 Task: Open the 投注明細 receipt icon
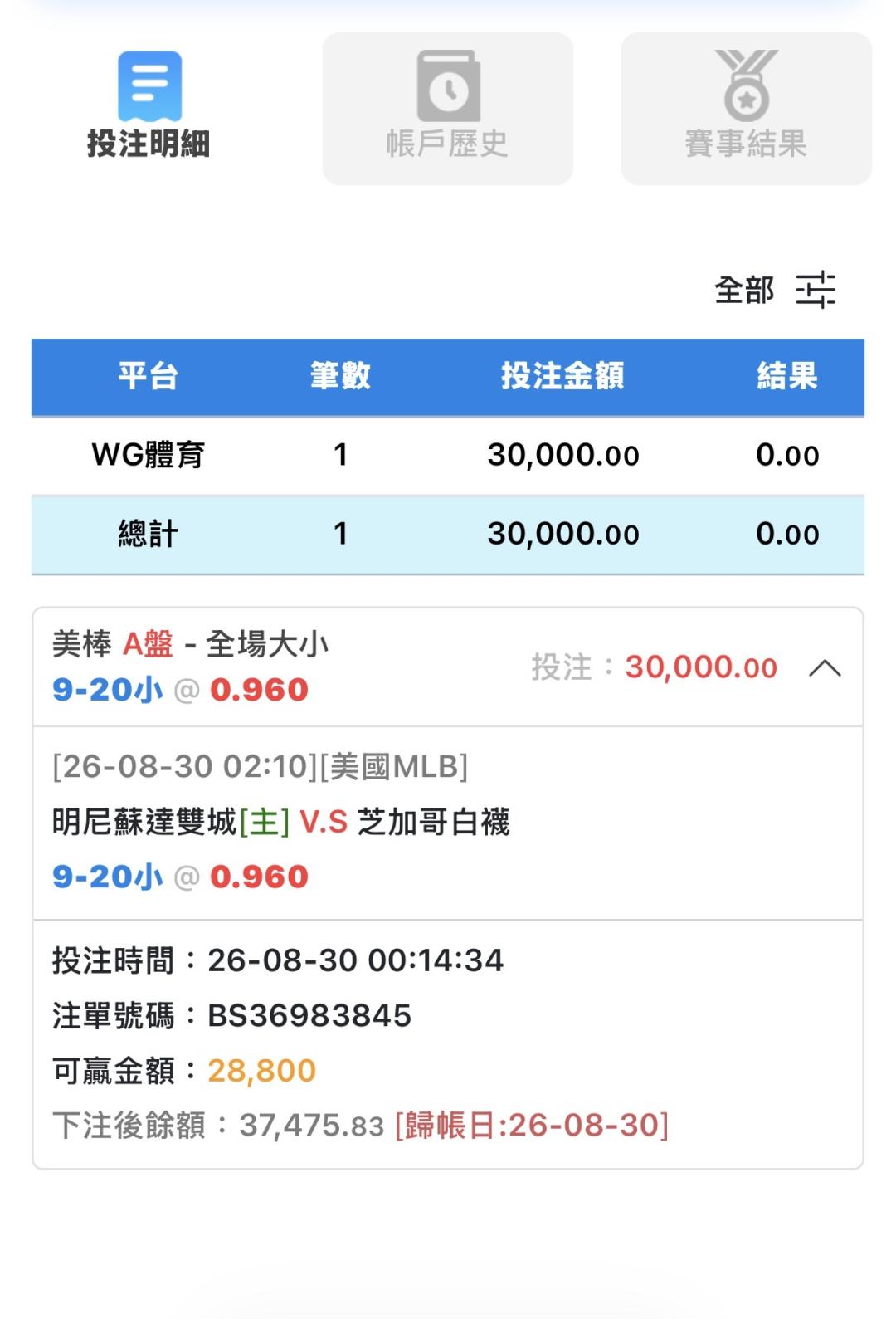click(149, 85)
